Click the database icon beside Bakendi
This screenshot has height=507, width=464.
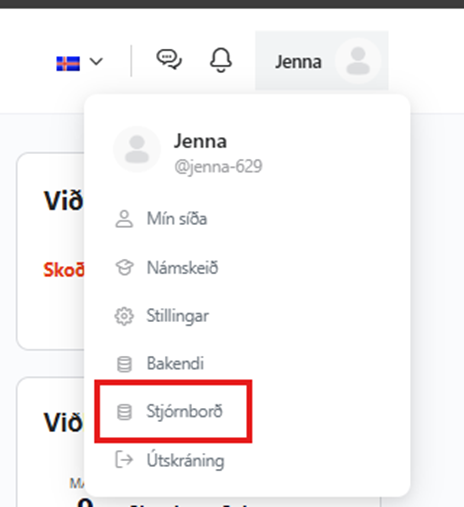click(x=124, y=364)
